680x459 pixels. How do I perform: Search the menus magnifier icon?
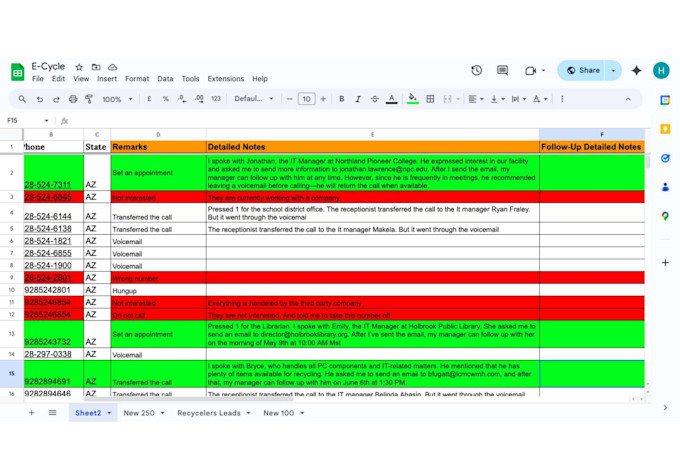tap(22, 99)
